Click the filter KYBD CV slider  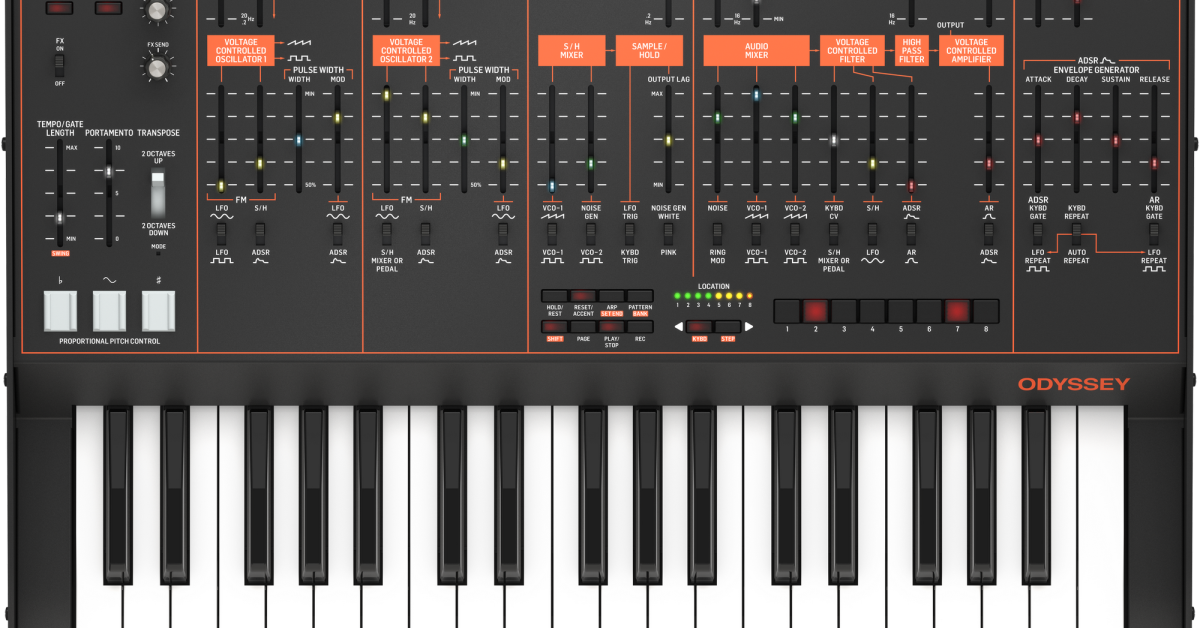(833, 140)
